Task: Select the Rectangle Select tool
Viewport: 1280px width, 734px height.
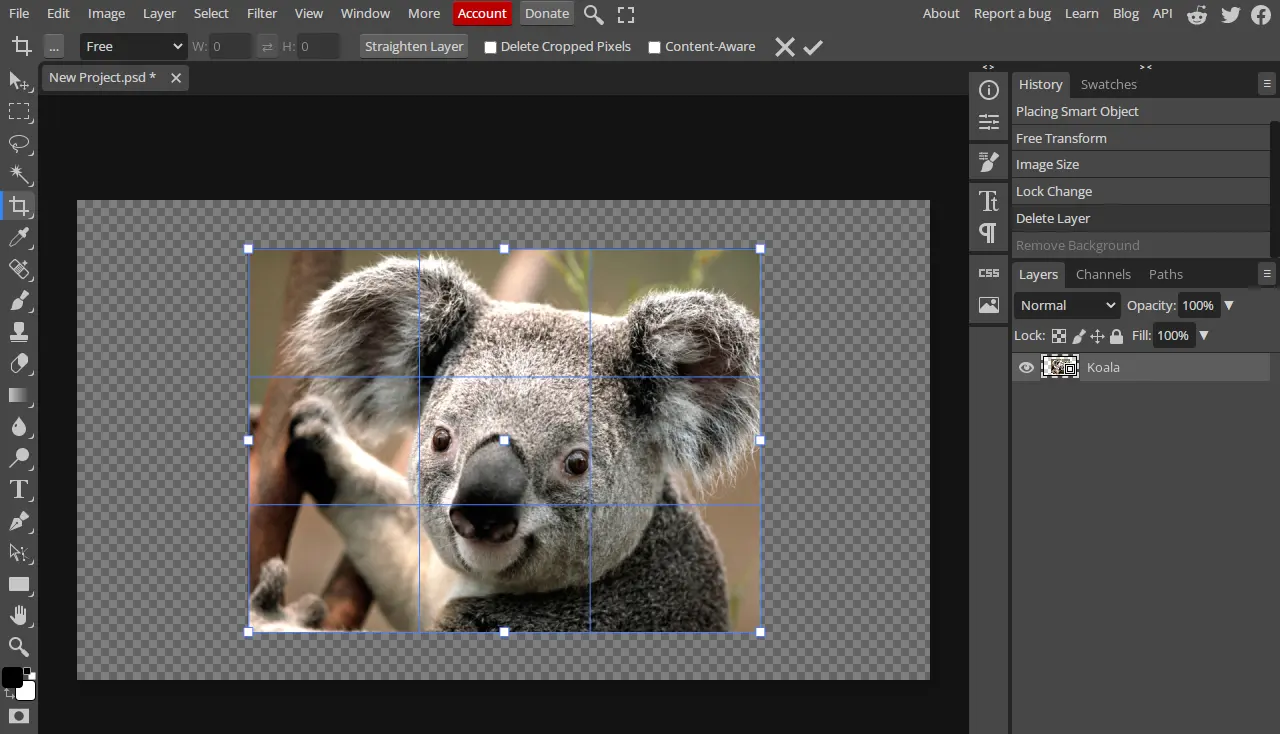Action: 19,111
